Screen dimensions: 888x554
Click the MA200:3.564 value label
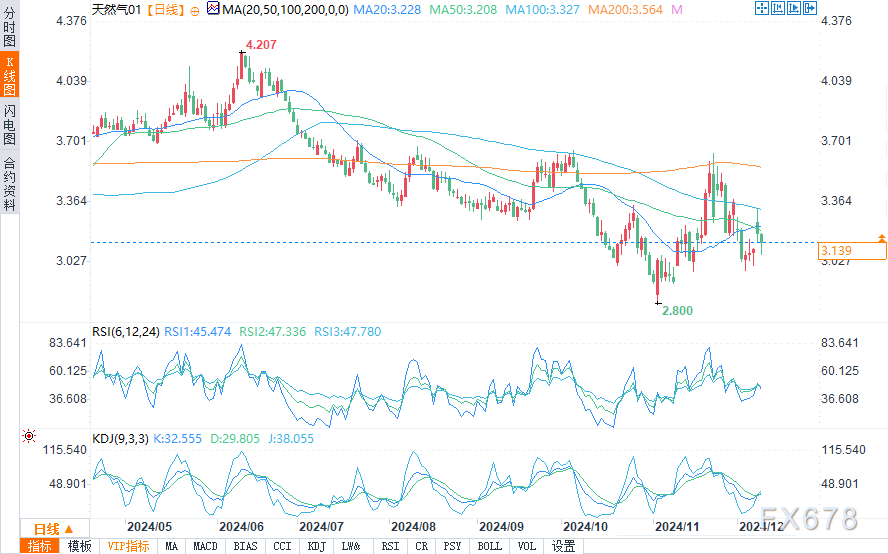tap(625, 10)
